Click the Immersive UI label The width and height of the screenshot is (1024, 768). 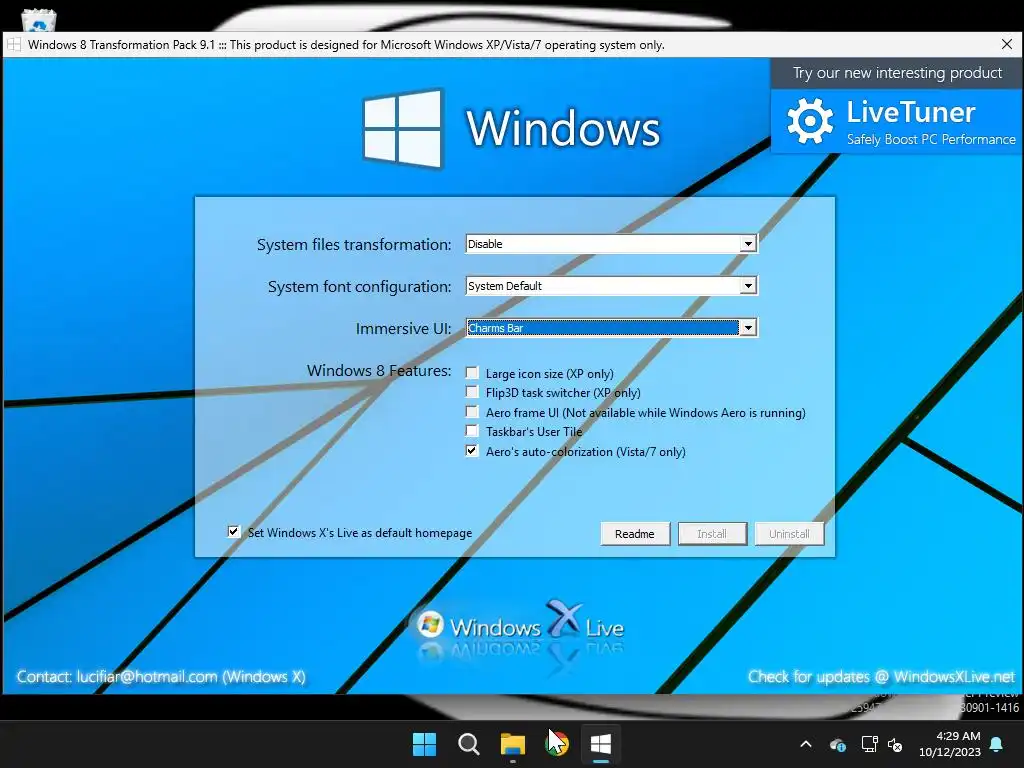[403, 328]
